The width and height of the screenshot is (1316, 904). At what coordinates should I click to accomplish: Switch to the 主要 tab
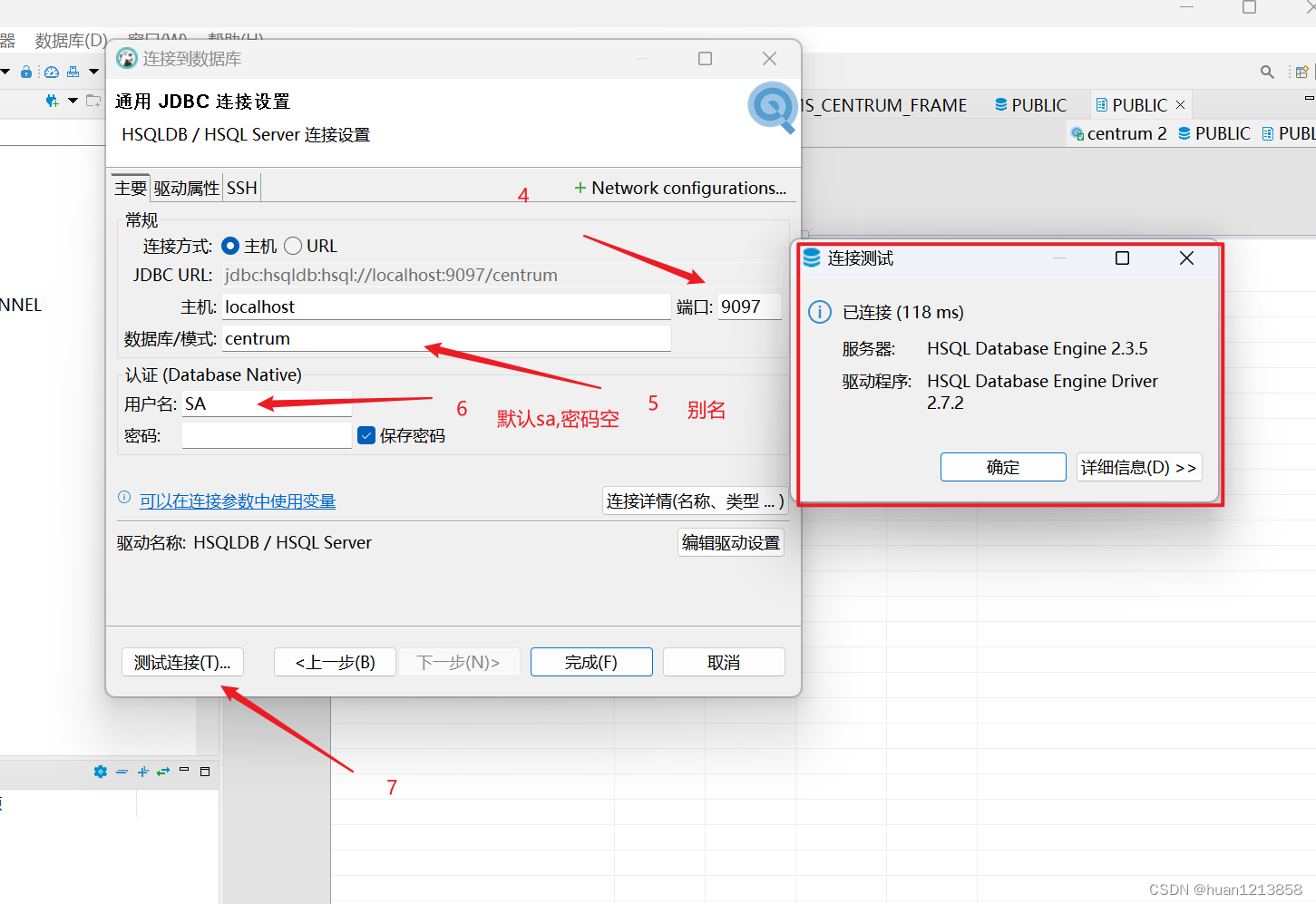click(x=131, y=188)
